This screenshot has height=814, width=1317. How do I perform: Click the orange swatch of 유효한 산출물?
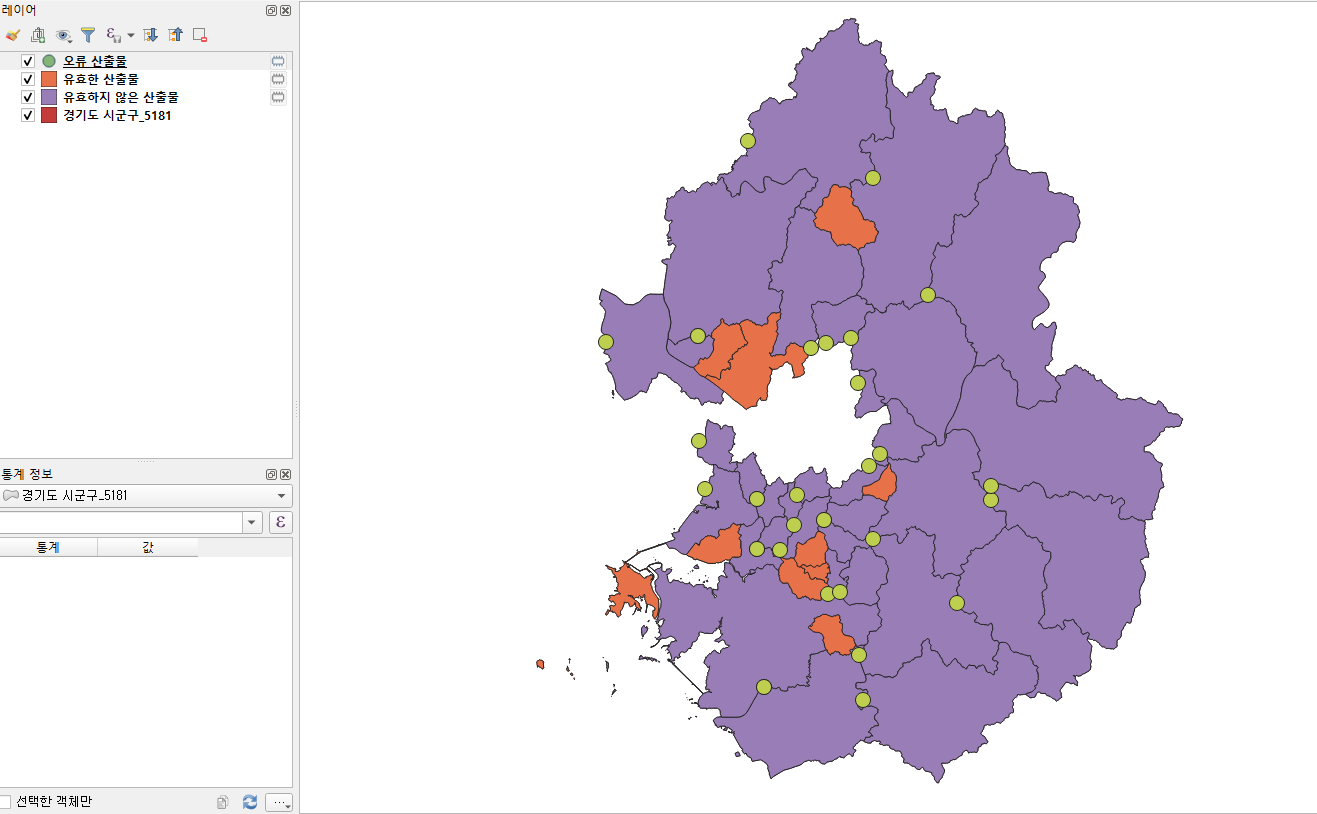(x=49, y=79)
